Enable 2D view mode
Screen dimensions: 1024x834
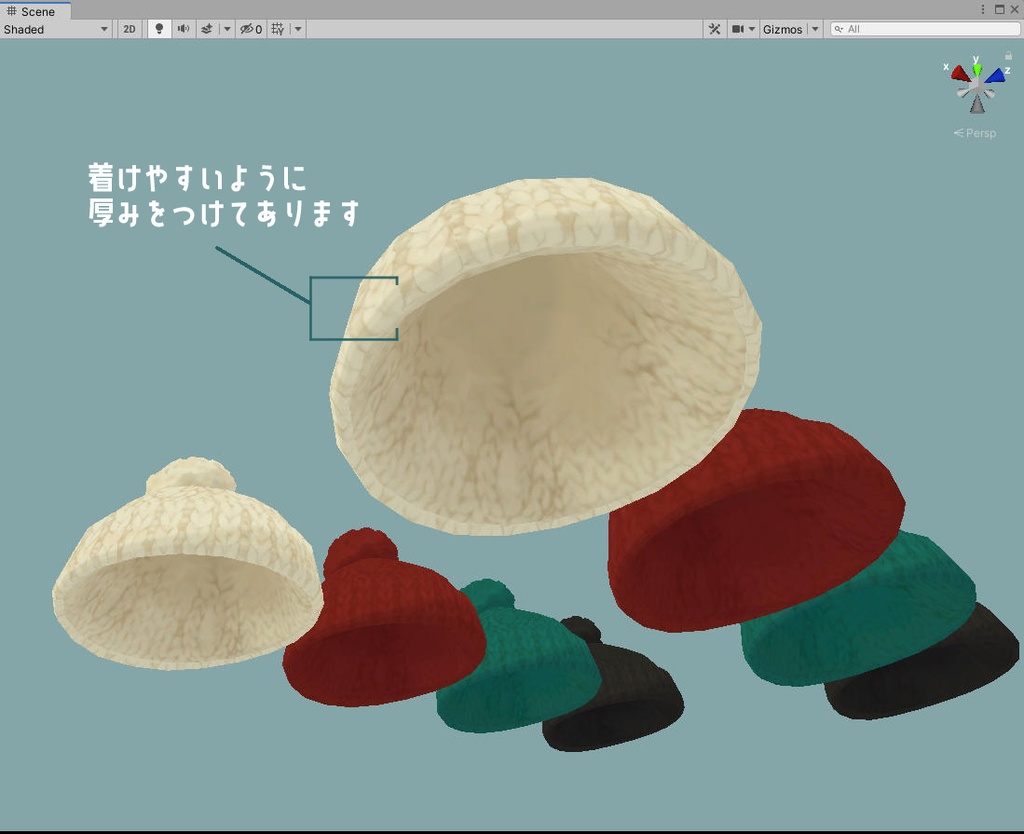130,29
